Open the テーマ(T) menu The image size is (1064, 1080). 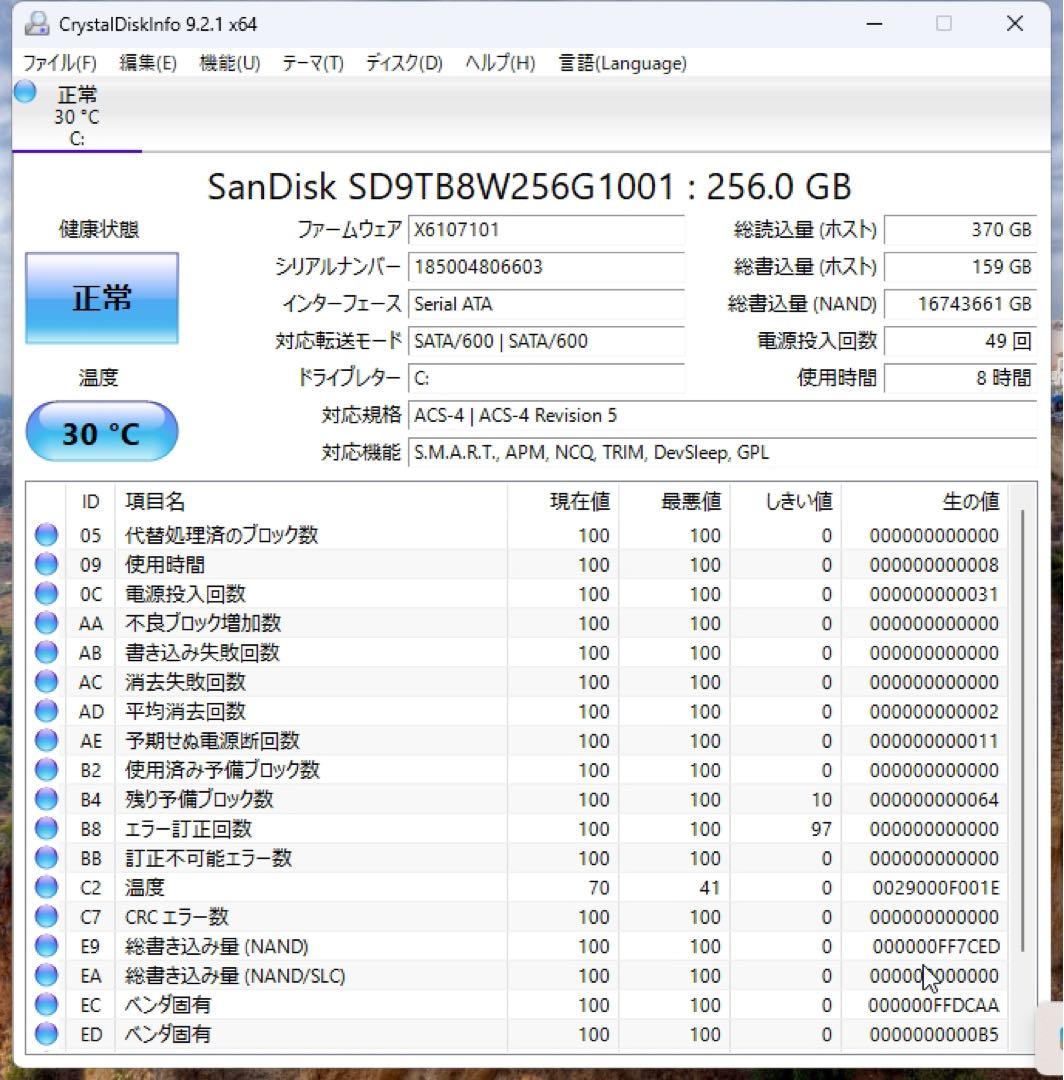[313, 63]
